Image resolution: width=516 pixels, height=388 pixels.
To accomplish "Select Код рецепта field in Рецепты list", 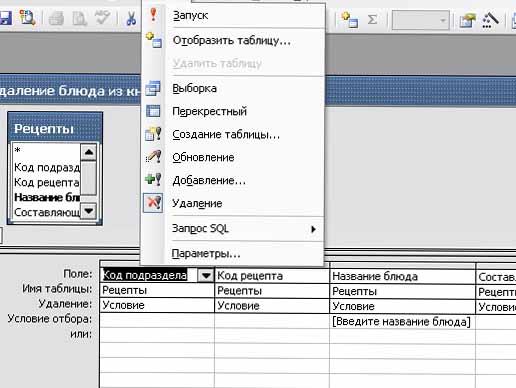I will click(46, 182).
